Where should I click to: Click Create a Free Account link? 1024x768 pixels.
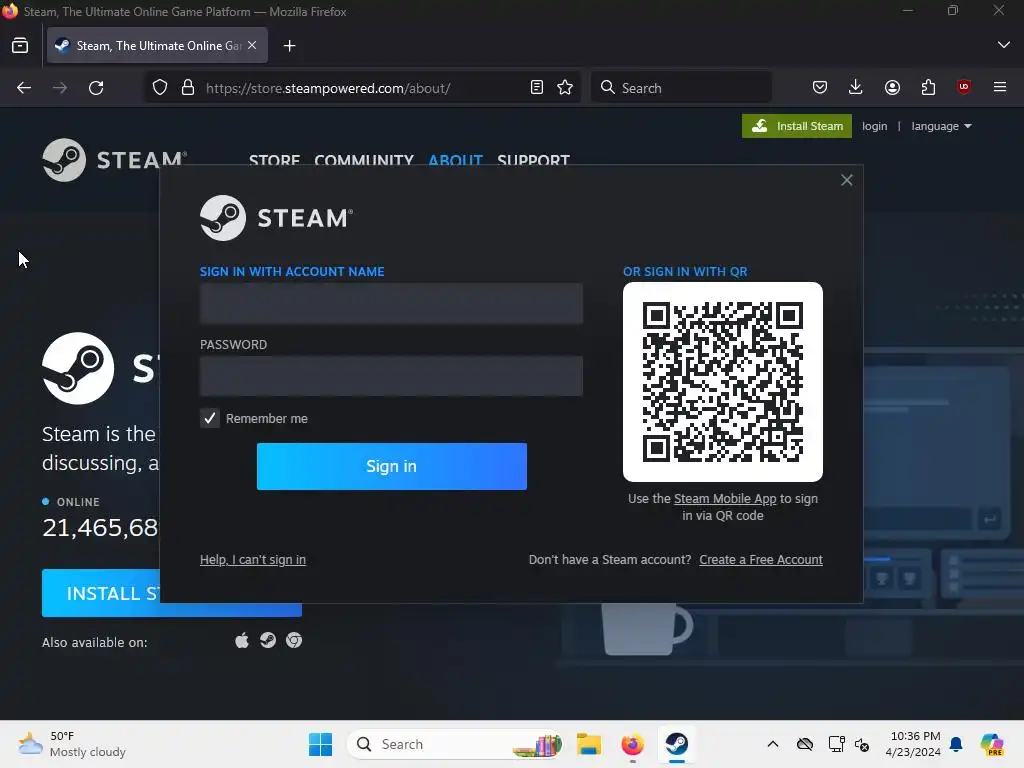tap(761, 560)
